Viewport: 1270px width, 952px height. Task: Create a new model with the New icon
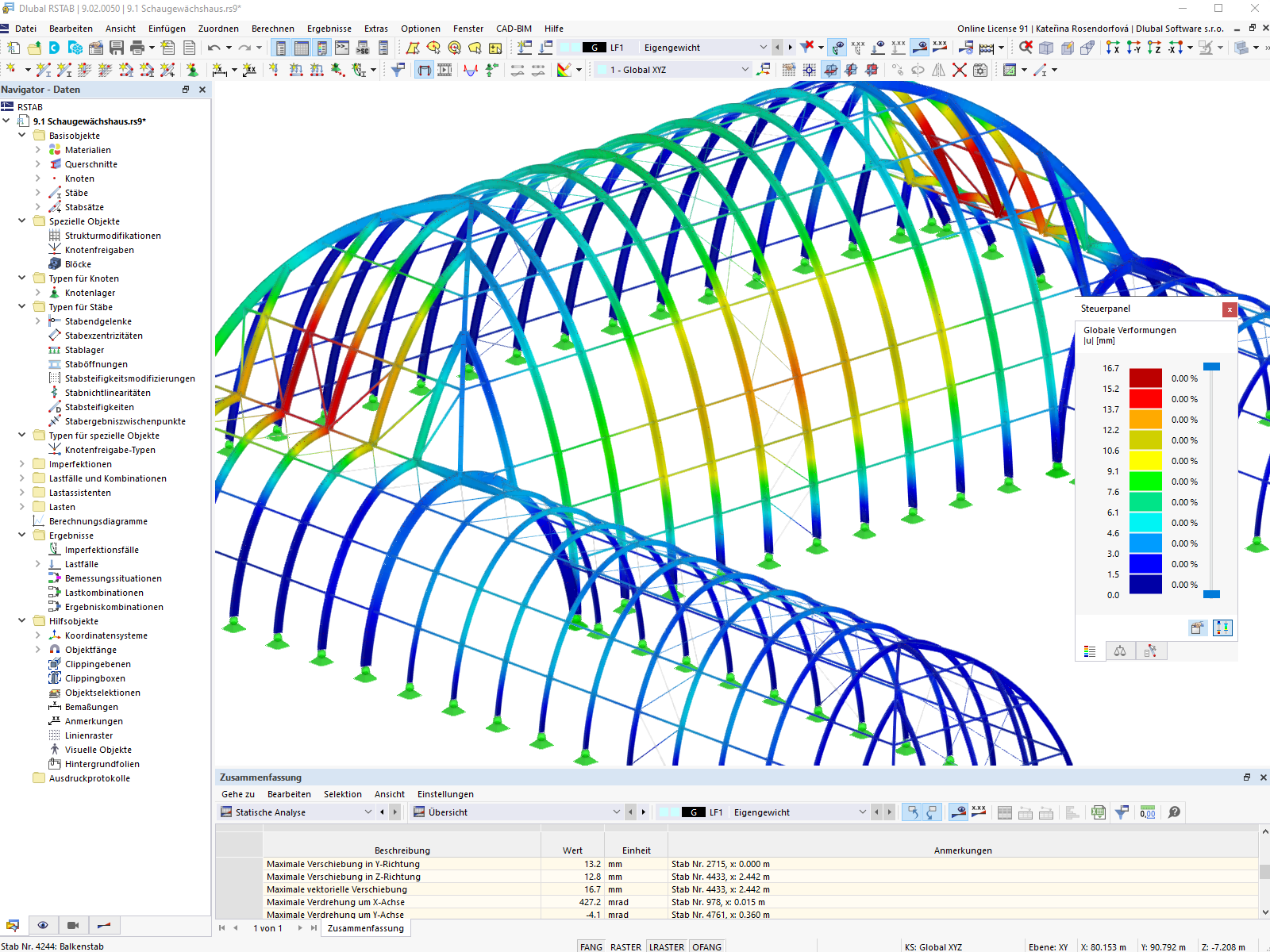pyautogui.click(x=12, y=48)
